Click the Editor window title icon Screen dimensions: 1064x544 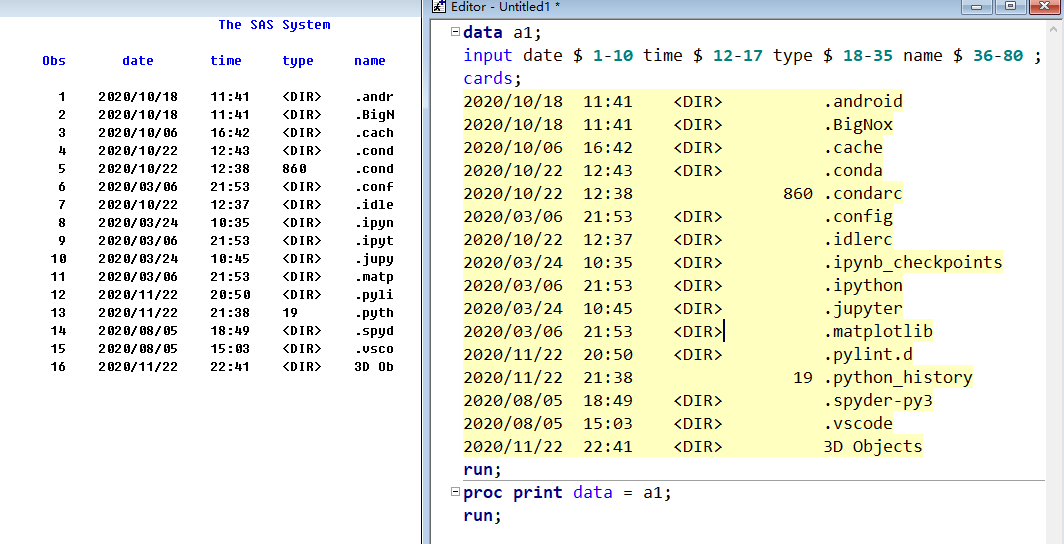pos(439,7)
